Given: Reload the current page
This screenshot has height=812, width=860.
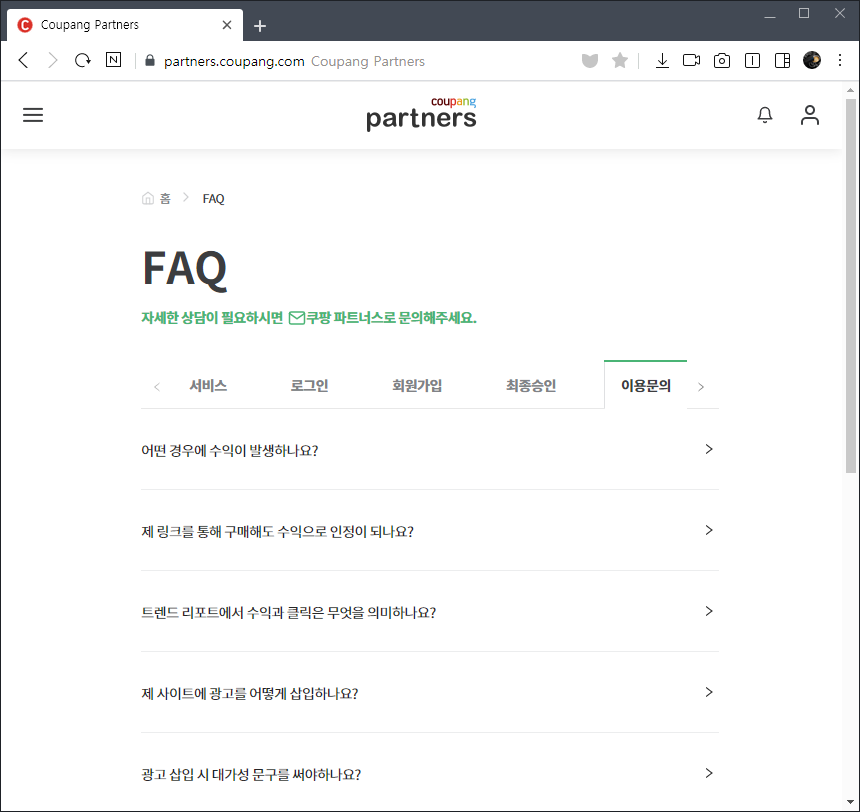Looking at the screenshot, I should (x=83, y=60).
